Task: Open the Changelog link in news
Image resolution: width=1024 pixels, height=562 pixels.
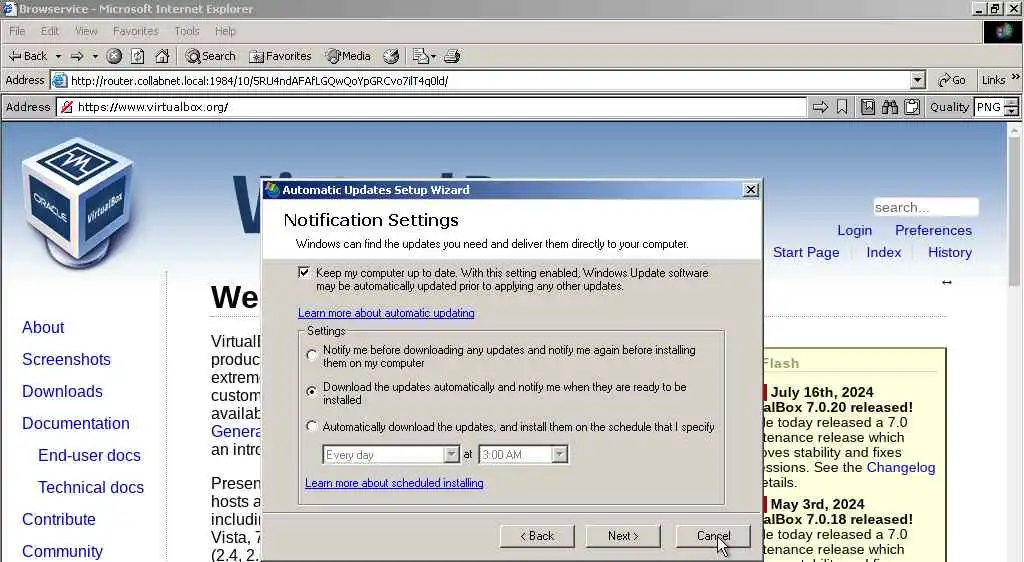Action: (x=901, y=467)
